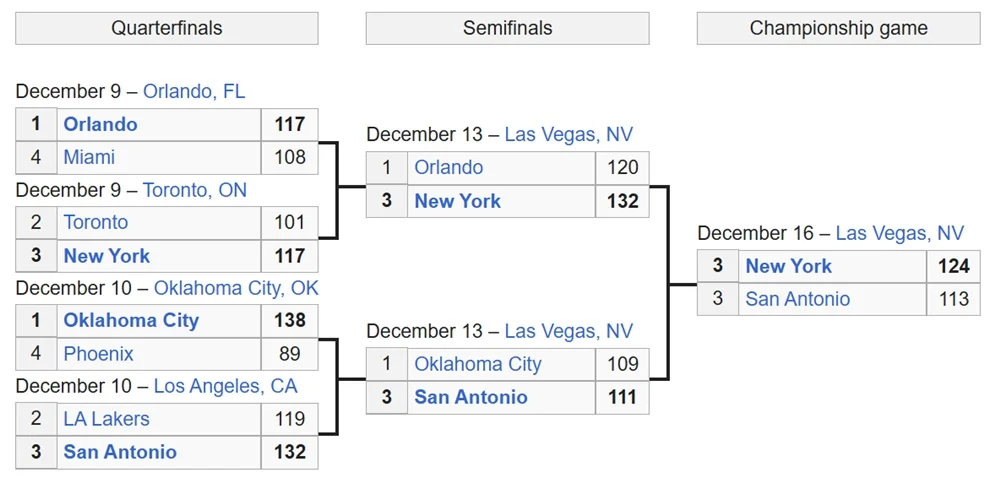Select San Antonio in the championship game
The height and width of the screenshot is (483, 1000).
pyautogui.click(x=798, y=299)
